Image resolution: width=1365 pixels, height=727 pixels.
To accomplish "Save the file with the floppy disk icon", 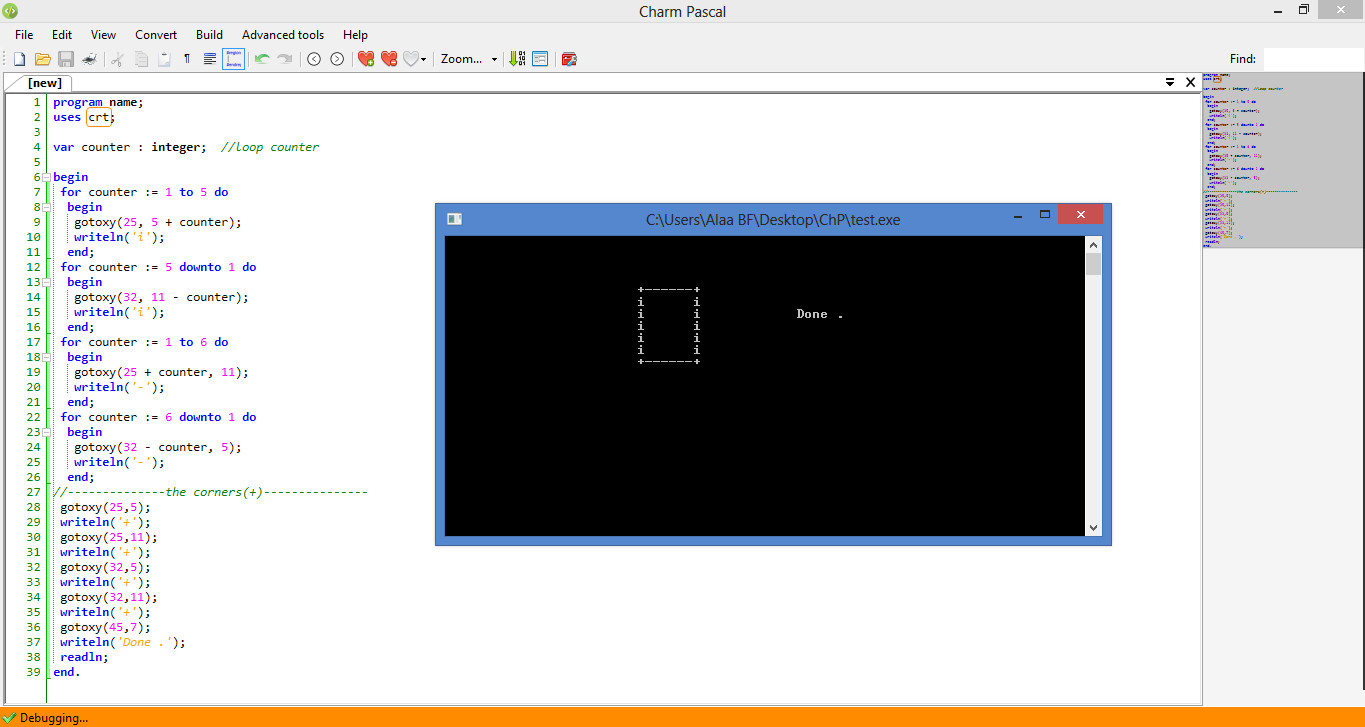I will coord(66,59).
